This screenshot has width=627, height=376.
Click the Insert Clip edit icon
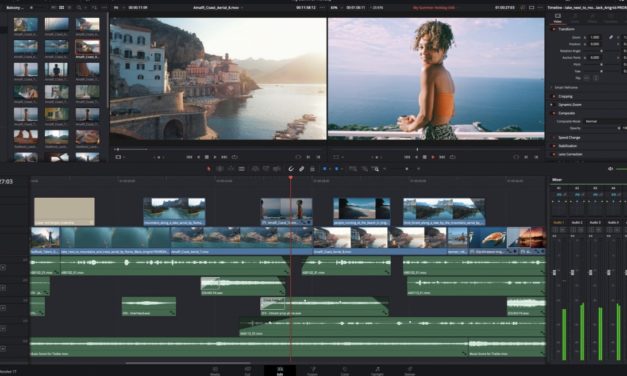click(x=255, y=169)
